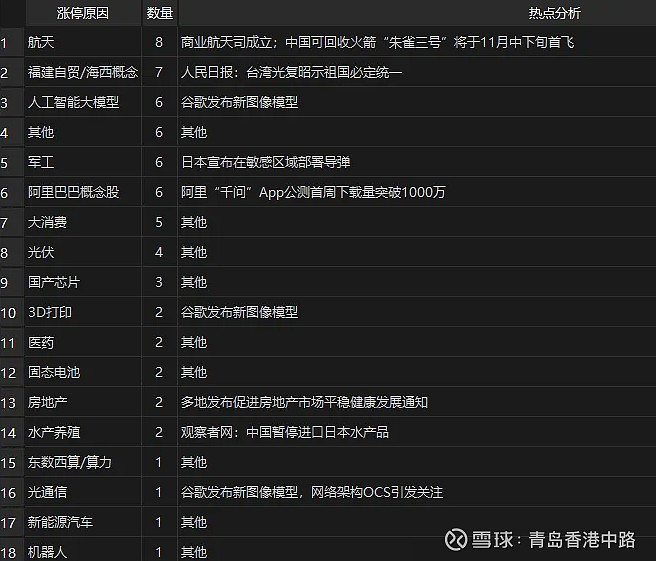Click 其他 analysis in the 东数西算/算力 row

pyautogui.click(x=194, y=463)
